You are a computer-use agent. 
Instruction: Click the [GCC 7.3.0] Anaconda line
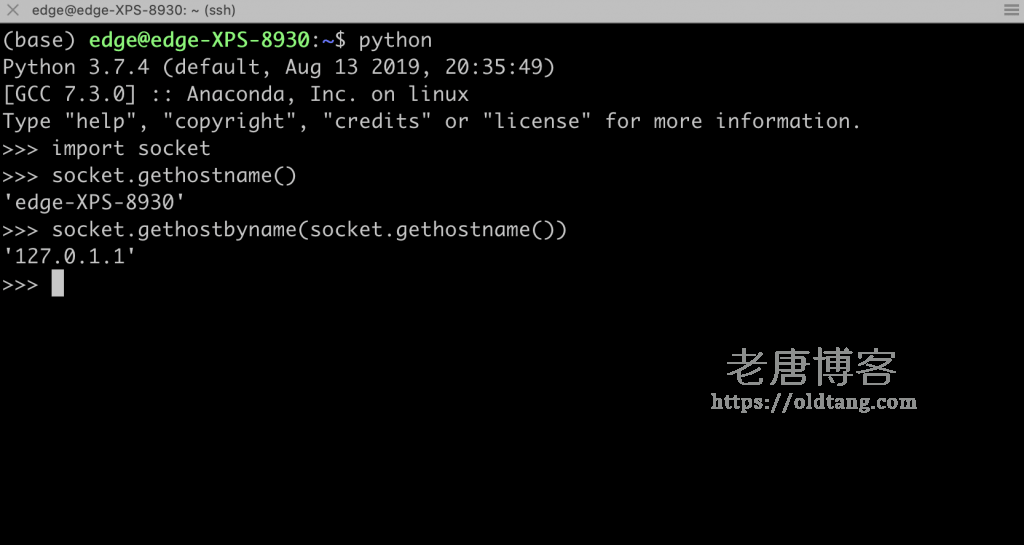coord(236,95)
